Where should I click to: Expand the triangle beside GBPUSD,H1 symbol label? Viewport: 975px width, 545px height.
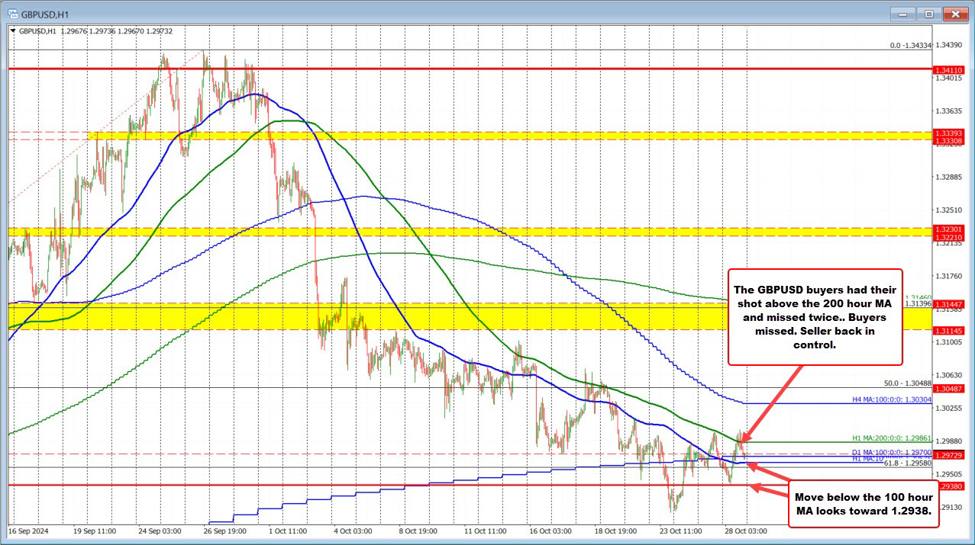(x=14, y=31)
